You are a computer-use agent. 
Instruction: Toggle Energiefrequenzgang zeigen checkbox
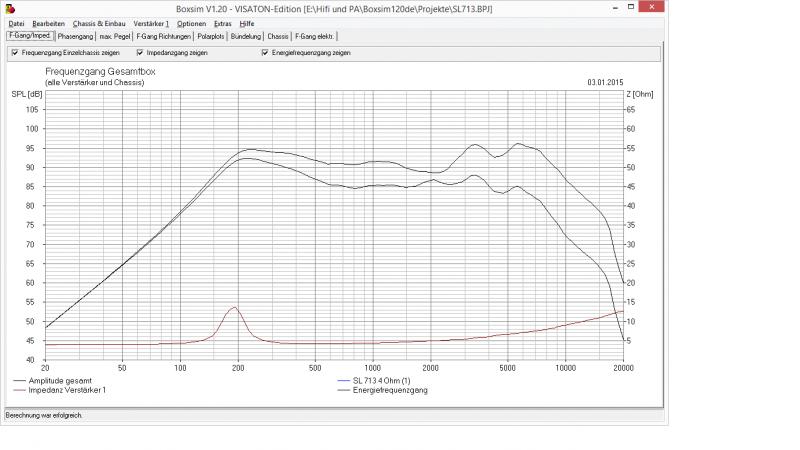click(x=265, y=53)
